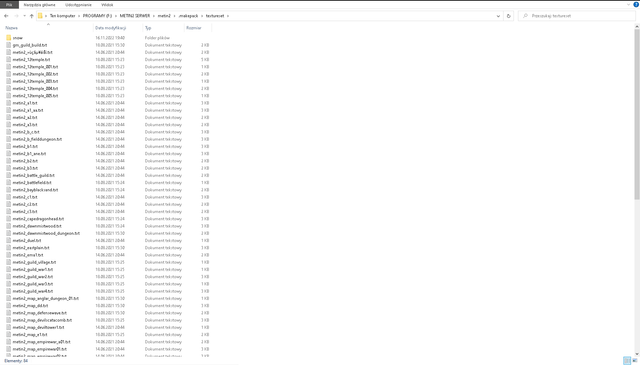Viewport: 640px width, 365px height.
Task: Expand chevron after textureset breadcrumb
Action: (228, 16)
